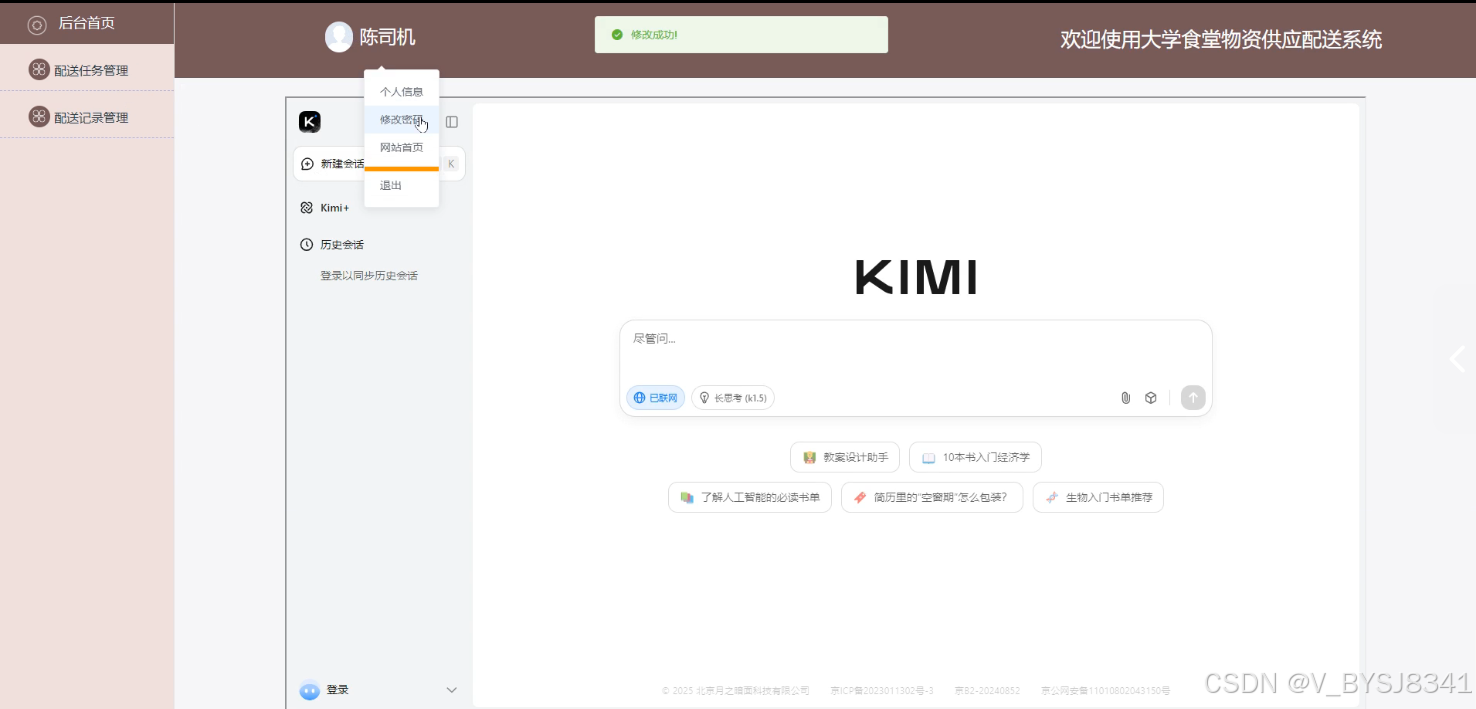Click the 登录以同步历史会话 text

click(x=369, y=276)
